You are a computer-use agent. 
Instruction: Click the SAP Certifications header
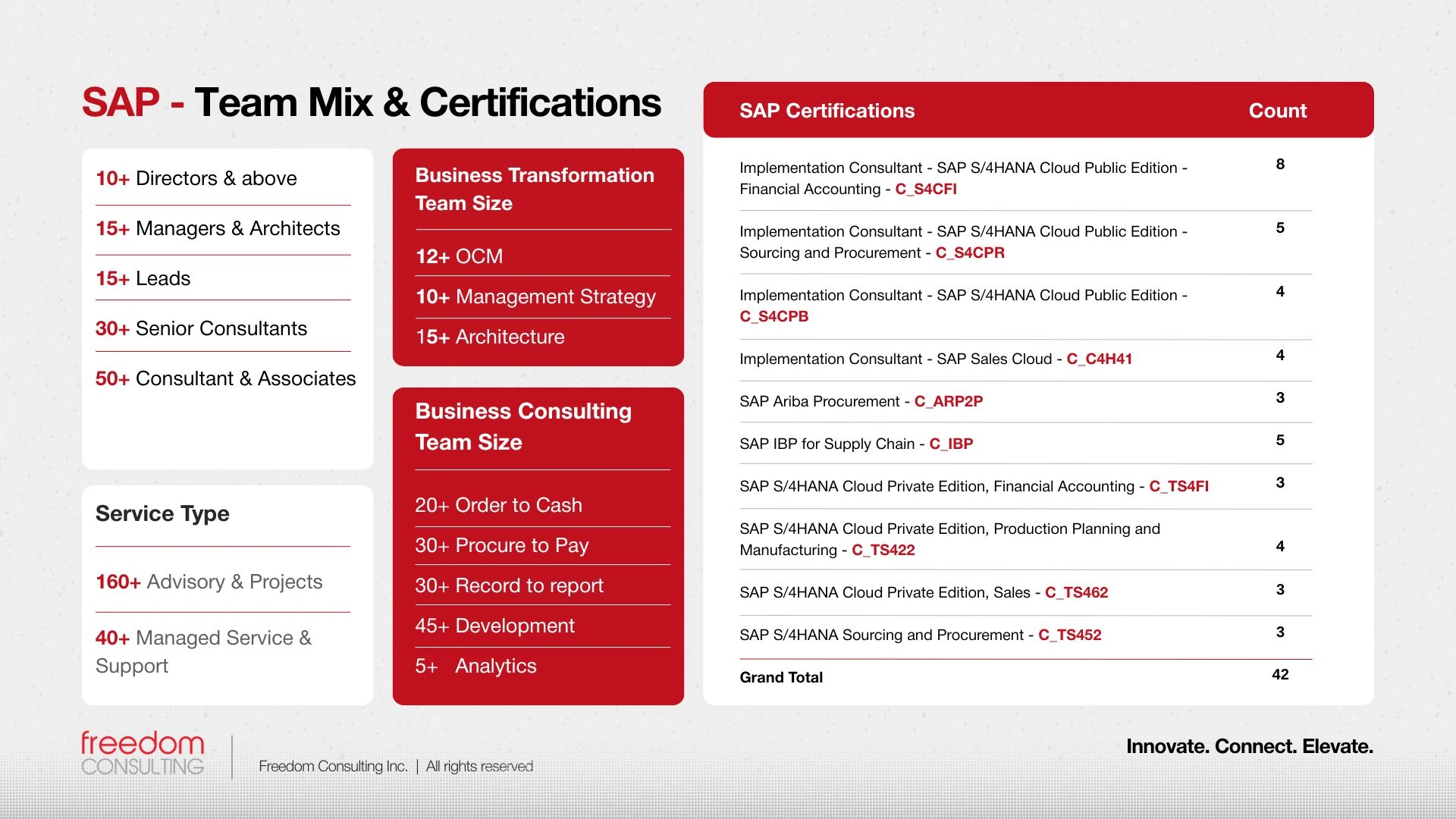(x=827, y=111)
